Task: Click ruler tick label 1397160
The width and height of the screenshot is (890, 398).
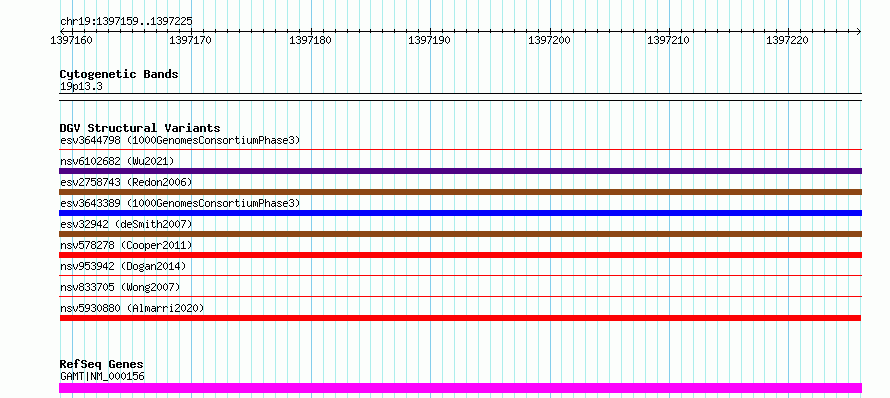Action: 72,40
